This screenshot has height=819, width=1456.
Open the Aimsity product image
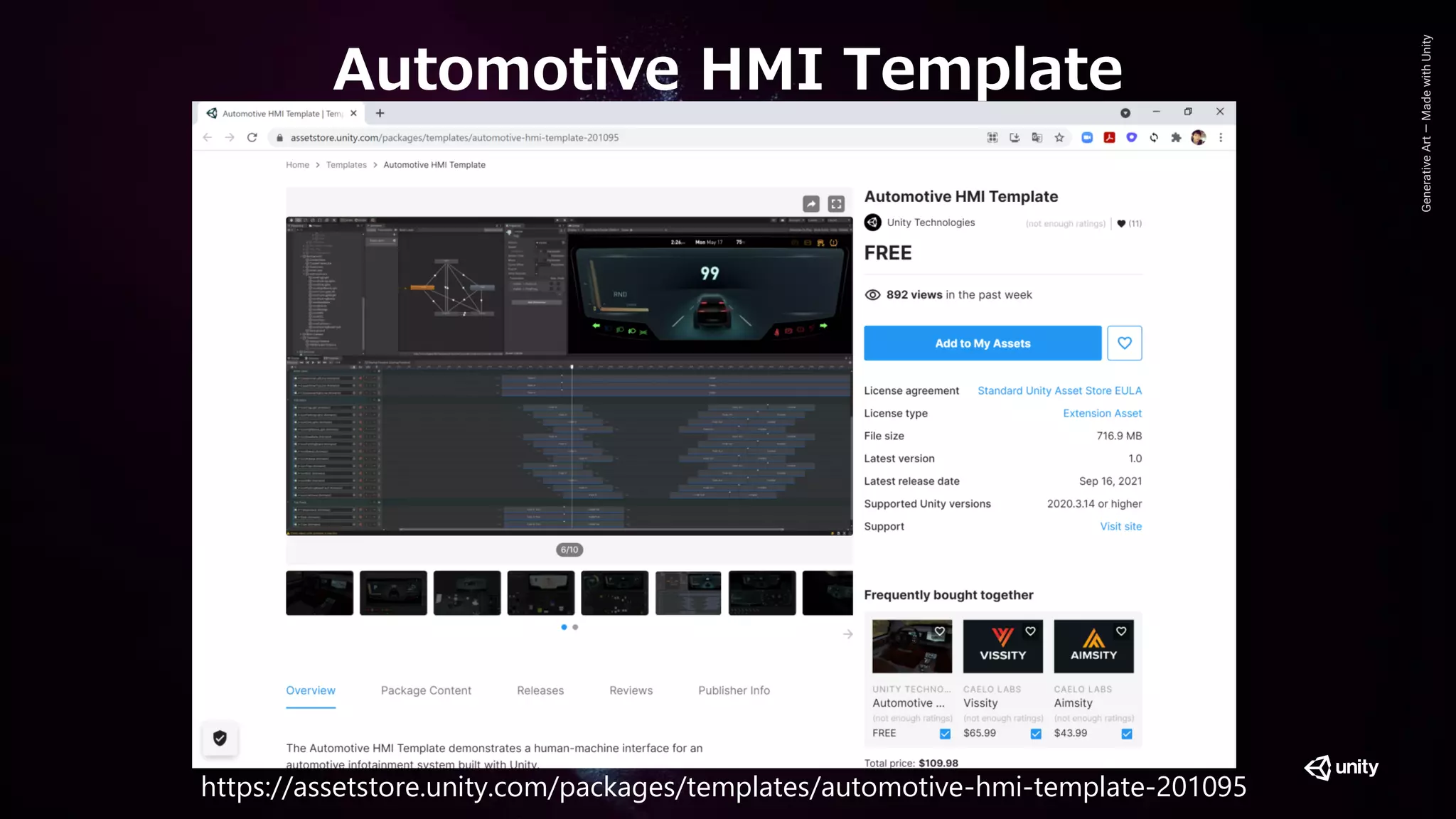(1093, 646)
